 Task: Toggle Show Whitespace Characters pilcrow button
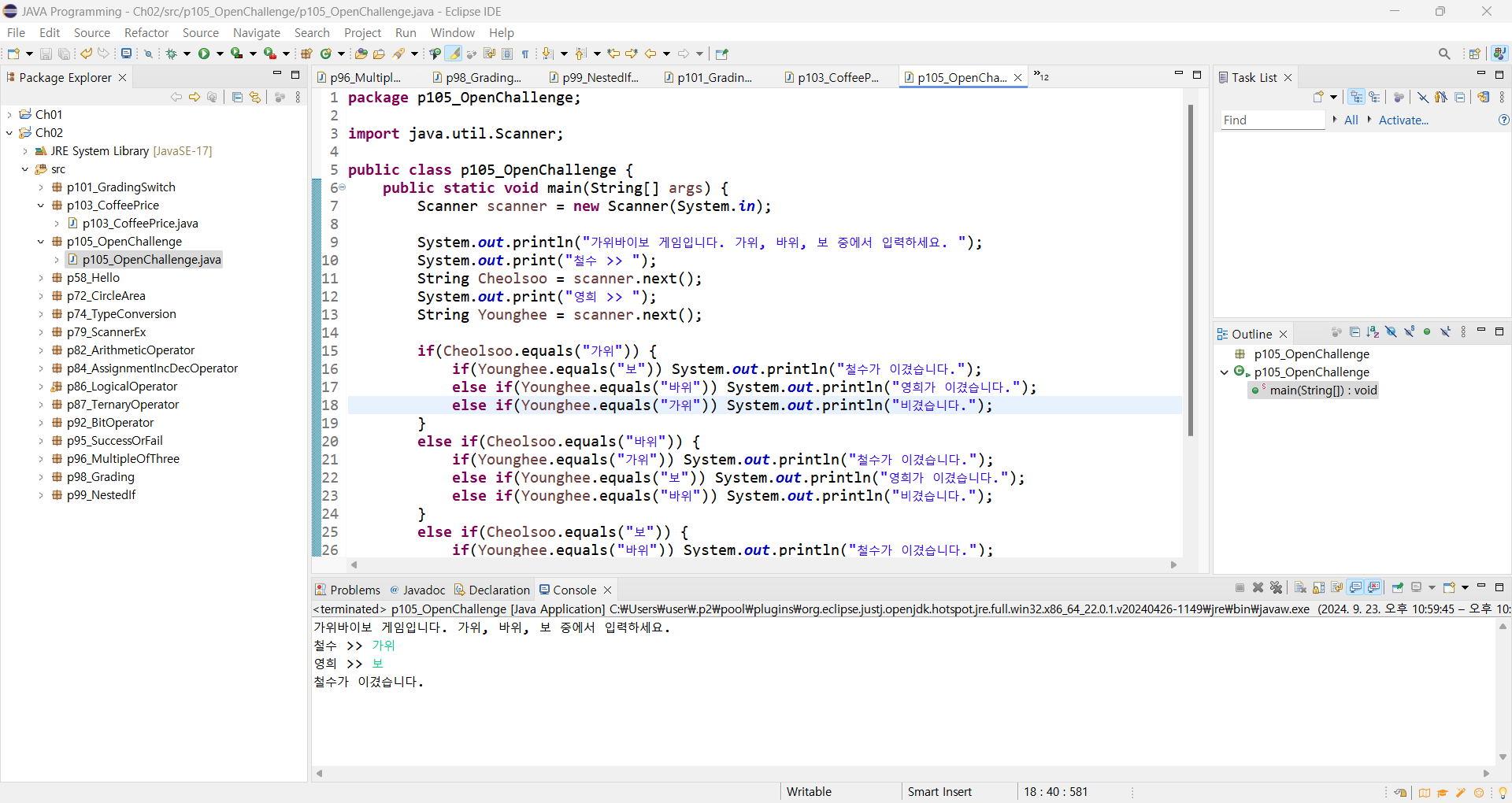[x=525, y=54]
